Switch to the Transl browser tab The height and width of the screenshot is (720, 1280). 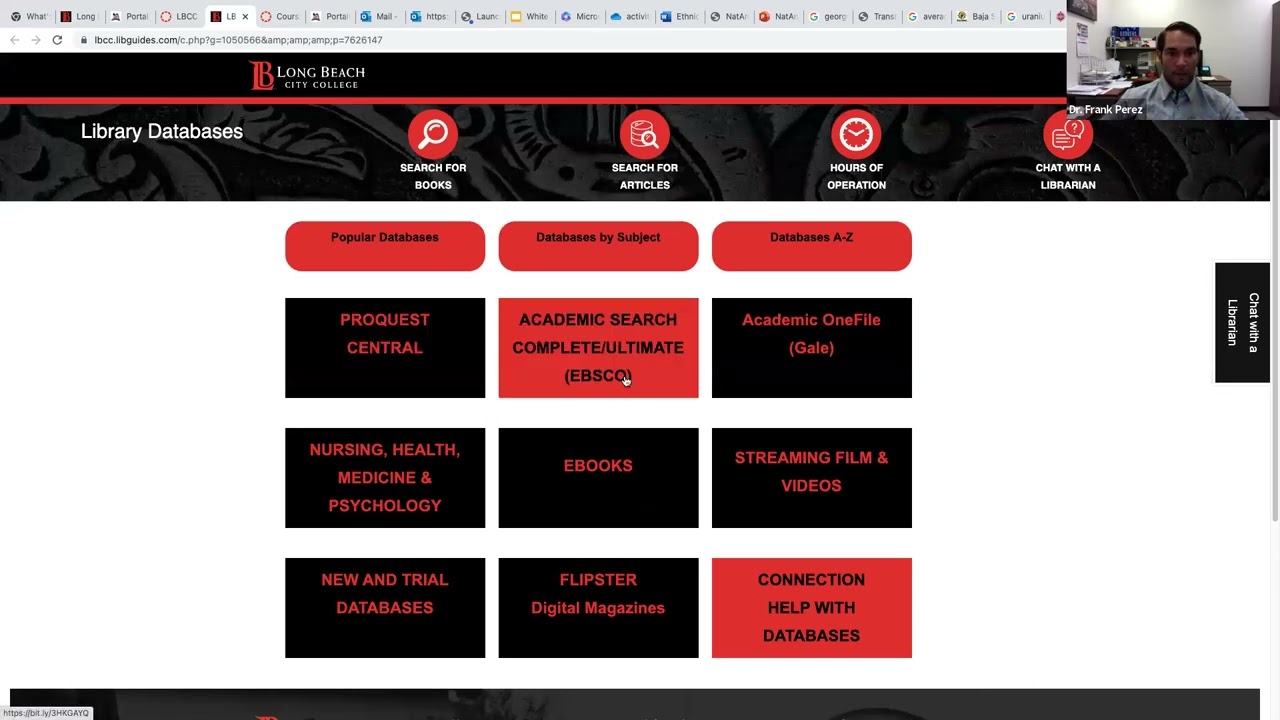point(878,16)
